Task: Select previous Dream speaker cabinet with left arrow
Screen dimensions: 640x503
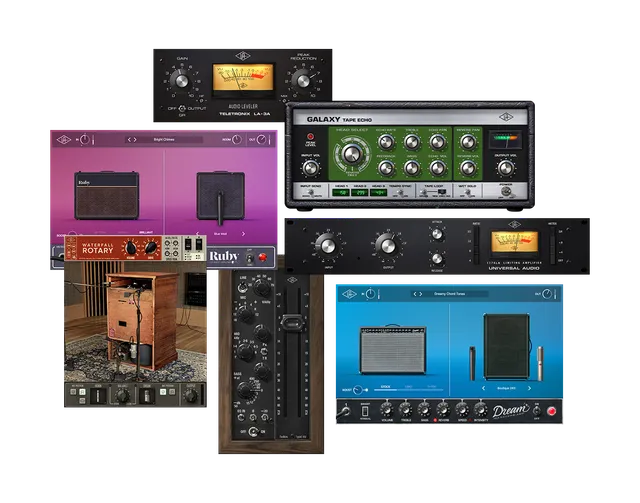Action: 484,388
